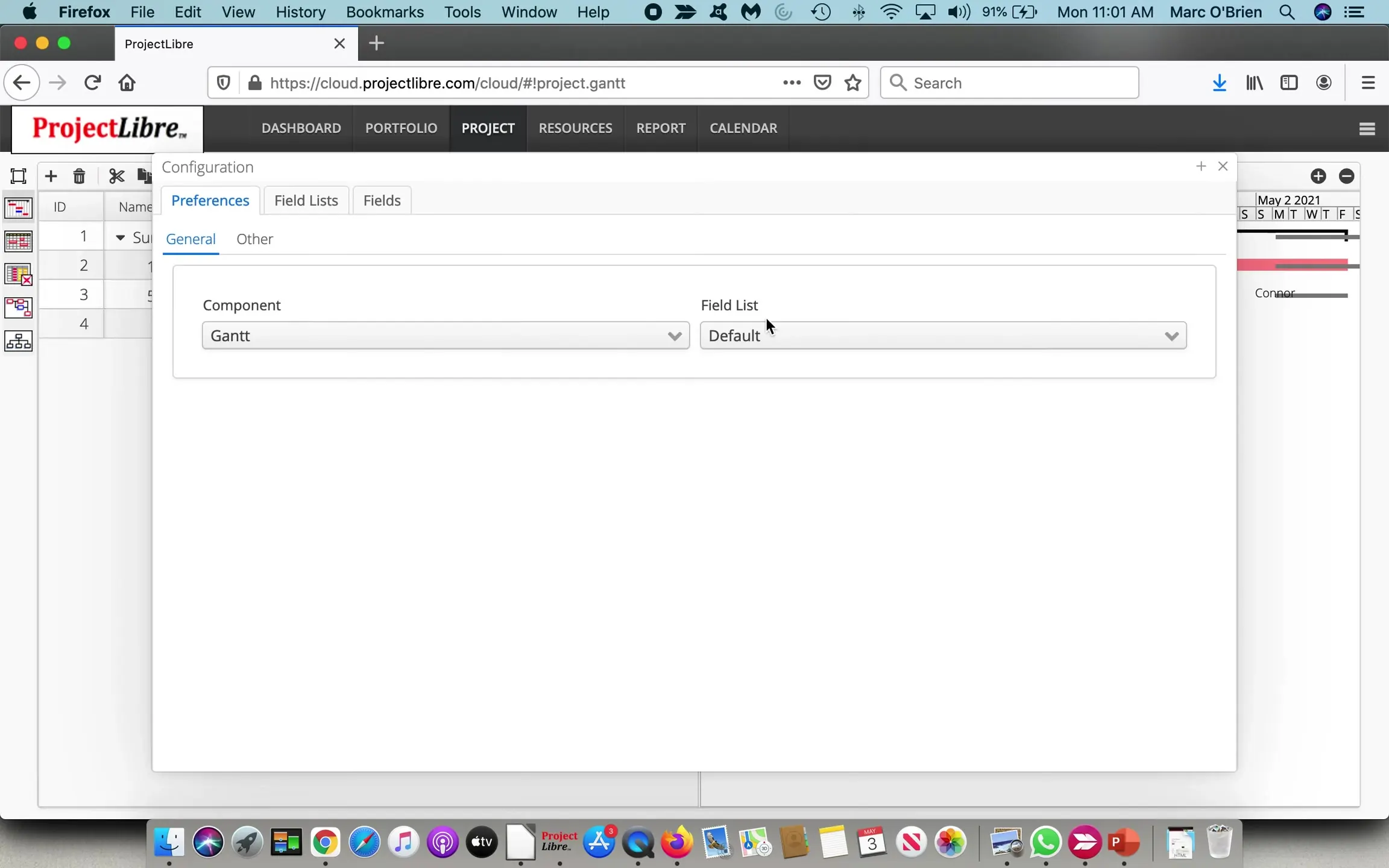The image size is (1389, 868).
Task: Open a new Firefox tab
Action: [376, 43]
